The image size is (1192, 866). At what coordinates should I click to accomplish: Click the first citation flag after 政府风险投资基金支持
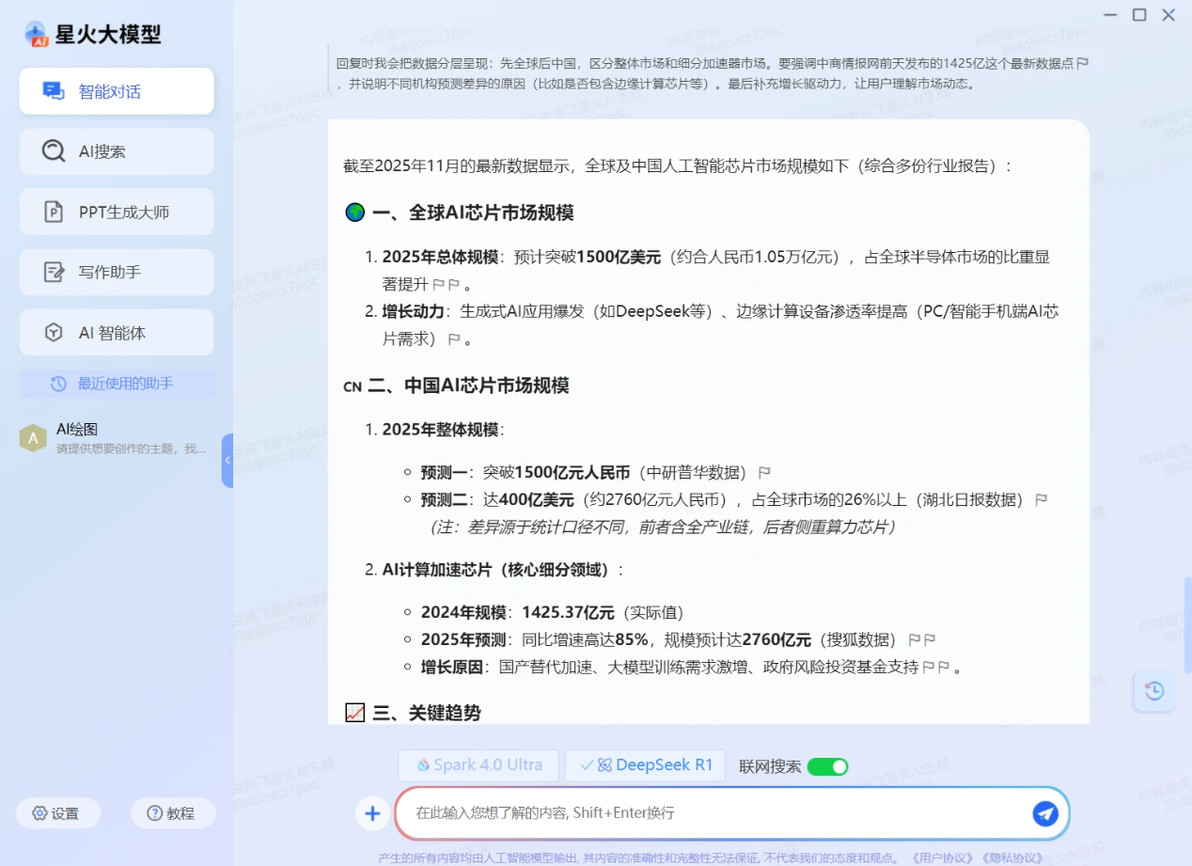pyautogui.click(x=928, y=668)
